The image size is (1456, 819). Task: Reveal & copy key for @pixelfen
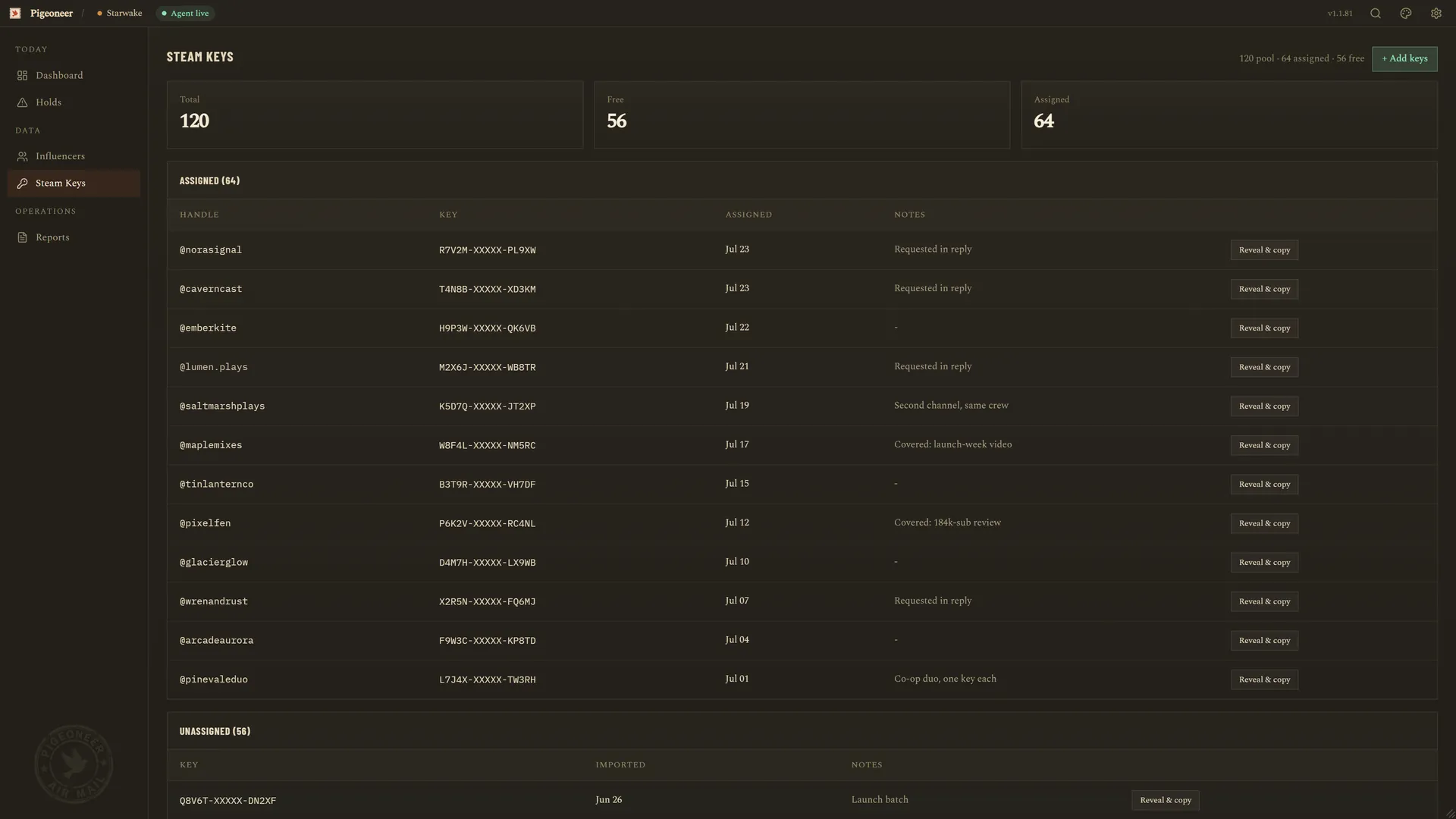pos(1264,523)
